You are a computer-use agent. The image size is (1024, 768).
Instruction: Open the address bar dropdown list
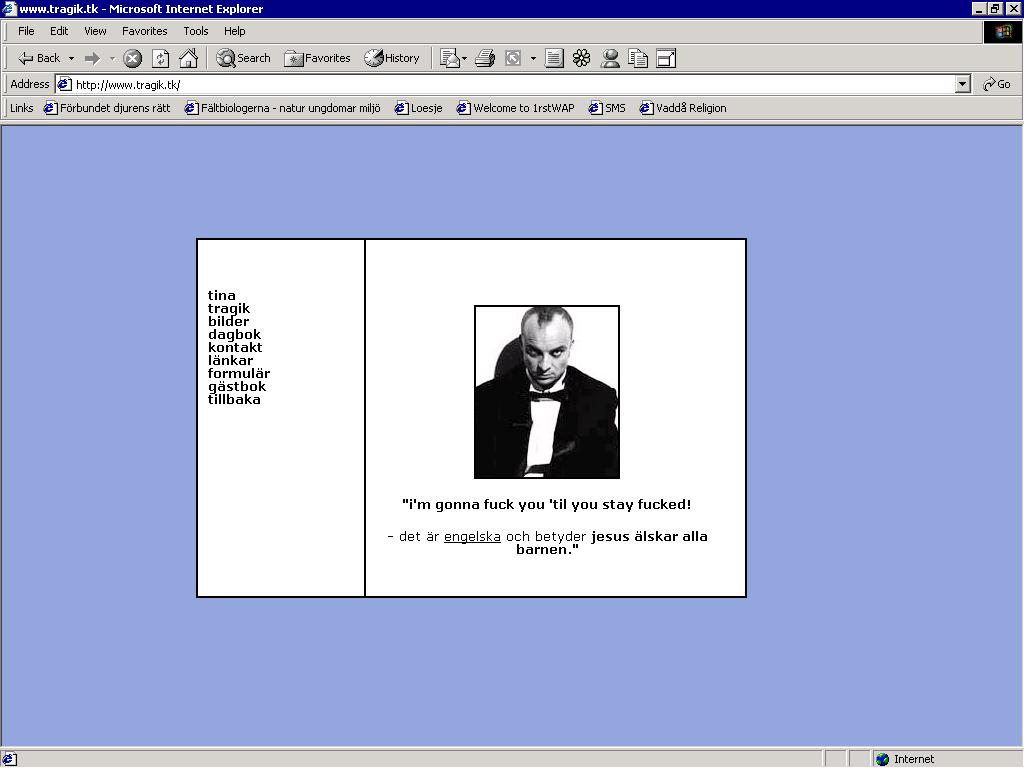(x=962, y=85)
